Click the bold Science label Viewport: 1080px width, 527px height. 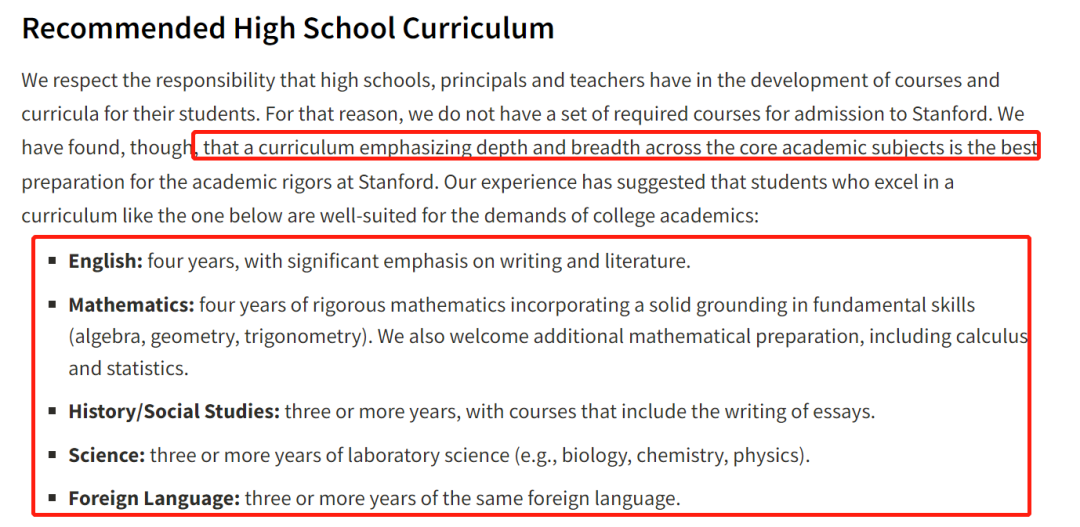click(x=107, y=455)
